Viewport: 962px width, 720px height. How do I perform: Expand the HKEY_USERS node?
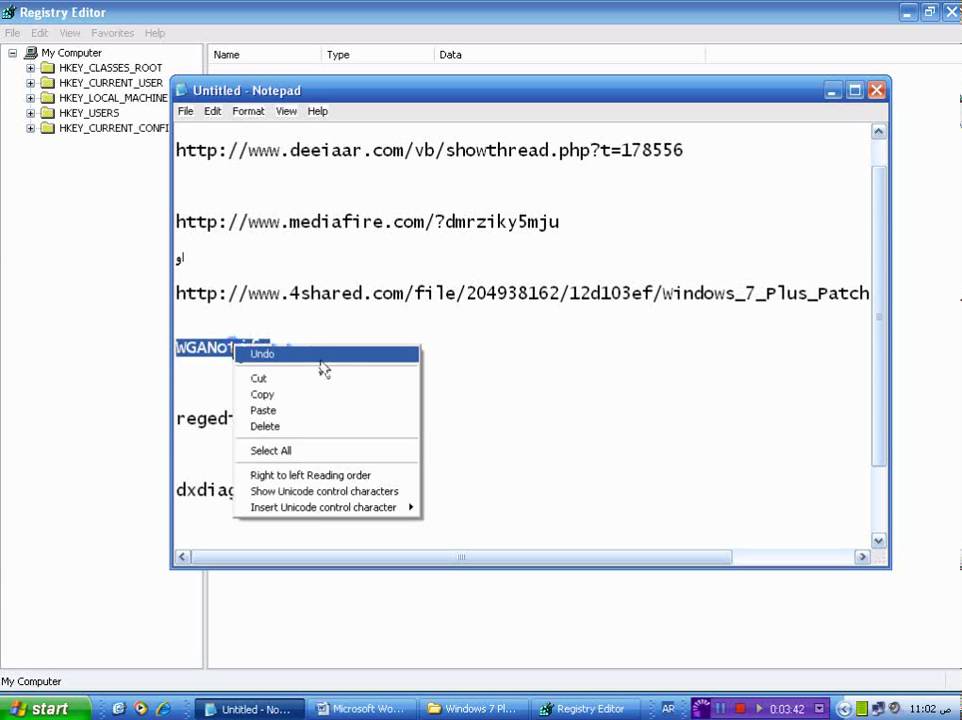coord(30,113)
